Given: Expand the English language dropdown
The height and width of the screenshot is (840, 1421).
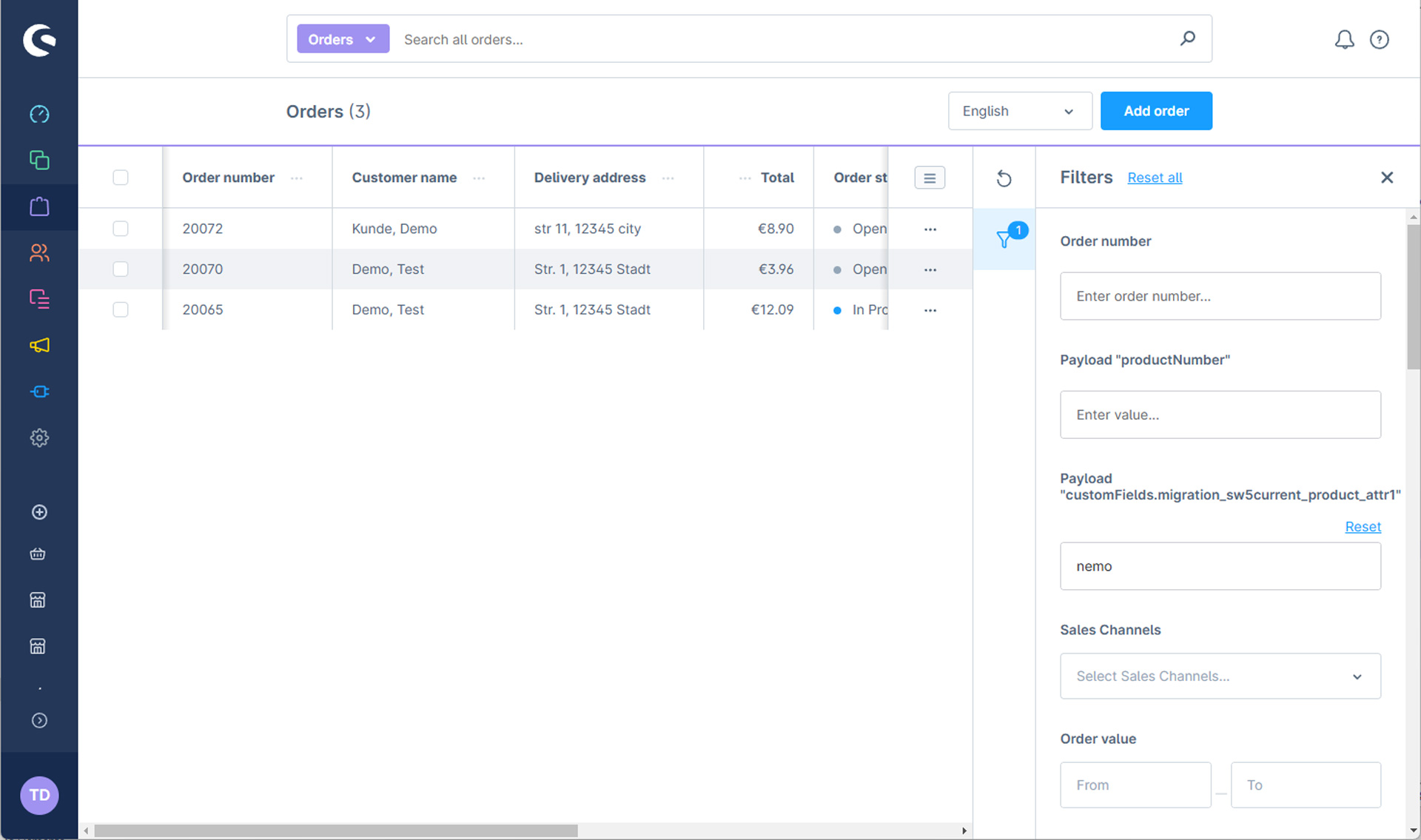Looking at the screenshot, I should [1019, 111].
